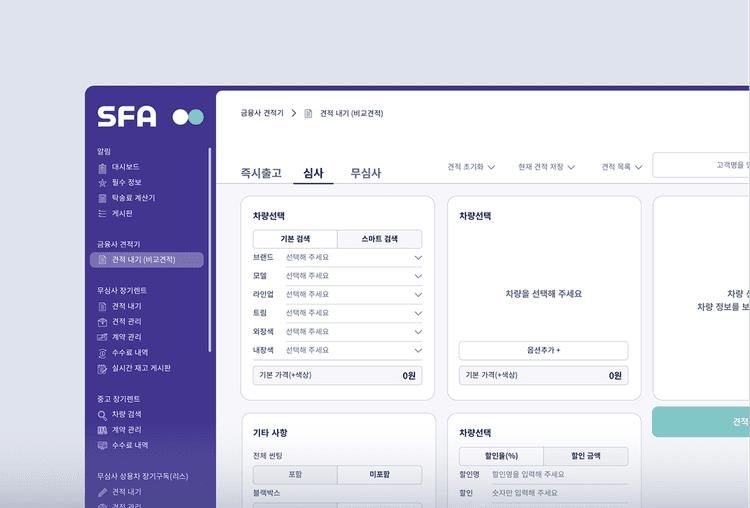
Task: Click the 옵션추가 + button
Action: coord(543,351)
